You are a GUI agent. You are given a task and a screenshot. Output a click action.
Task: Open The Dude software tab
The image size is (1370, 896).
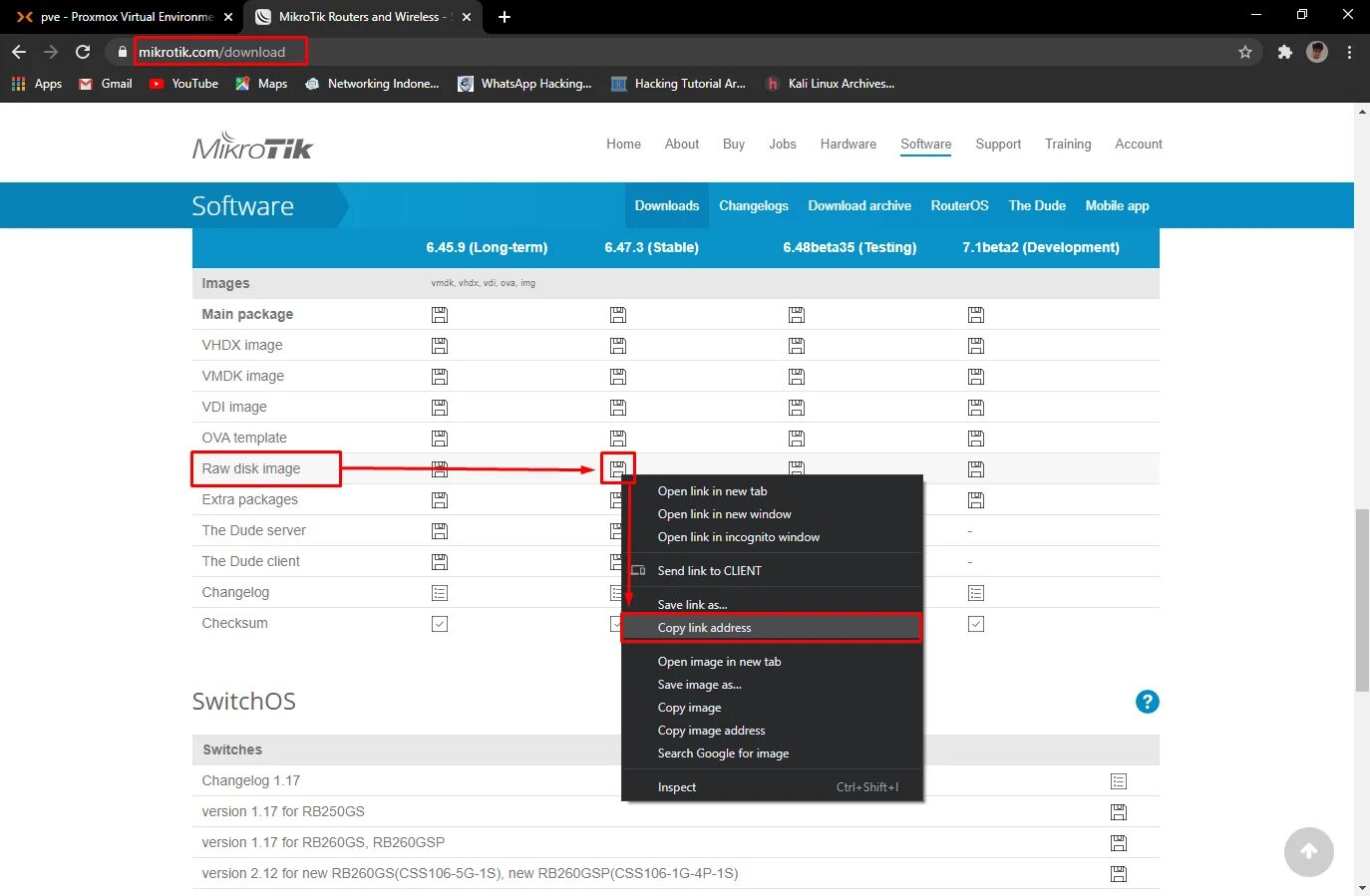(1037, 206)
